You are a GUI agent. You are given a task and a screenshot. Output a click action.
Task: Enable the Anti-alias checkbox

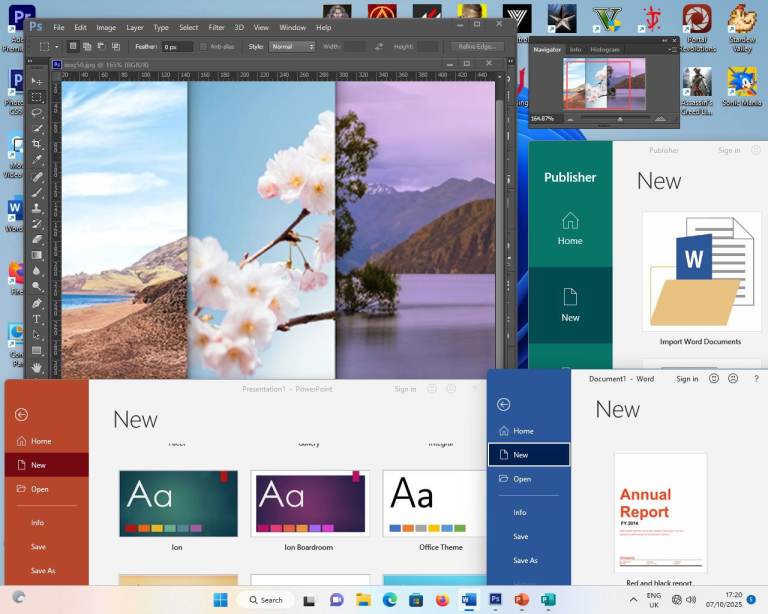[x=204, y=47]
